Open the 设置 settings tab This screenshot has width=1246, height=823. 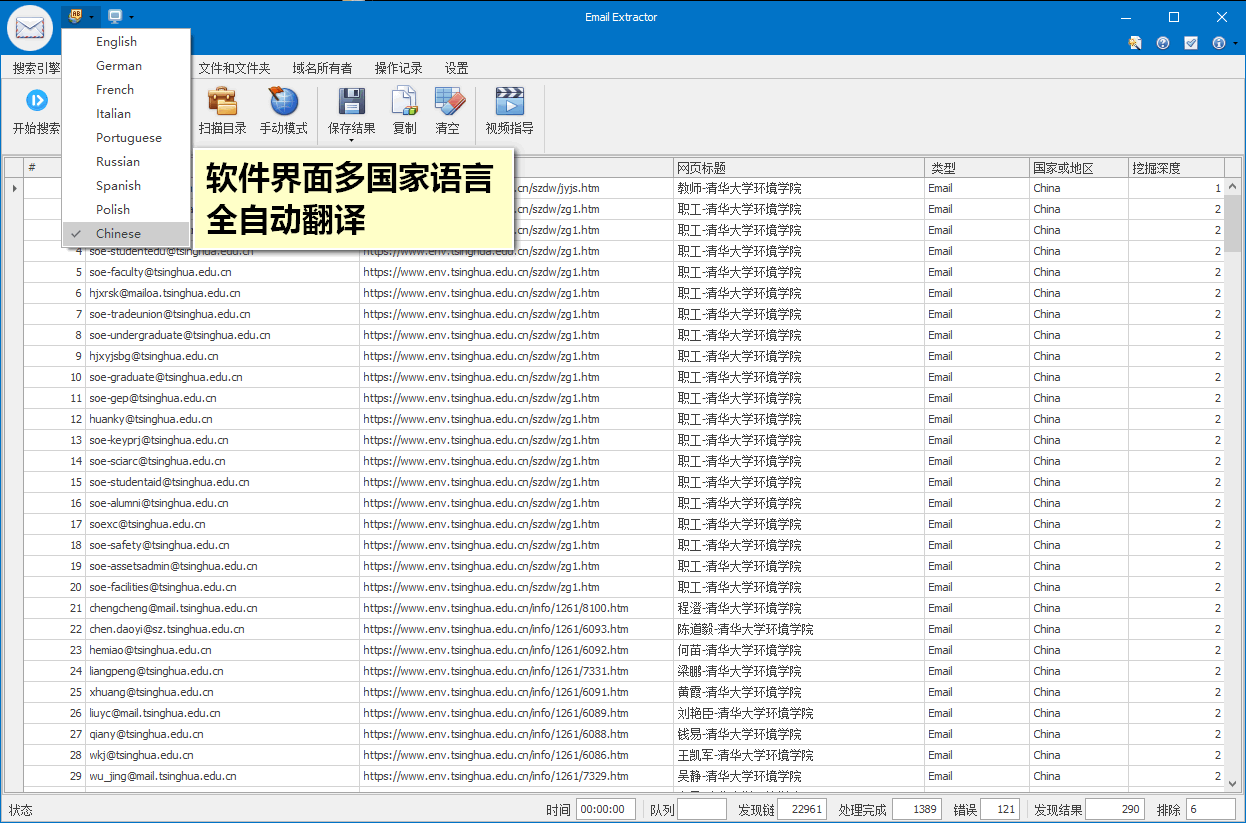(456, 69)
